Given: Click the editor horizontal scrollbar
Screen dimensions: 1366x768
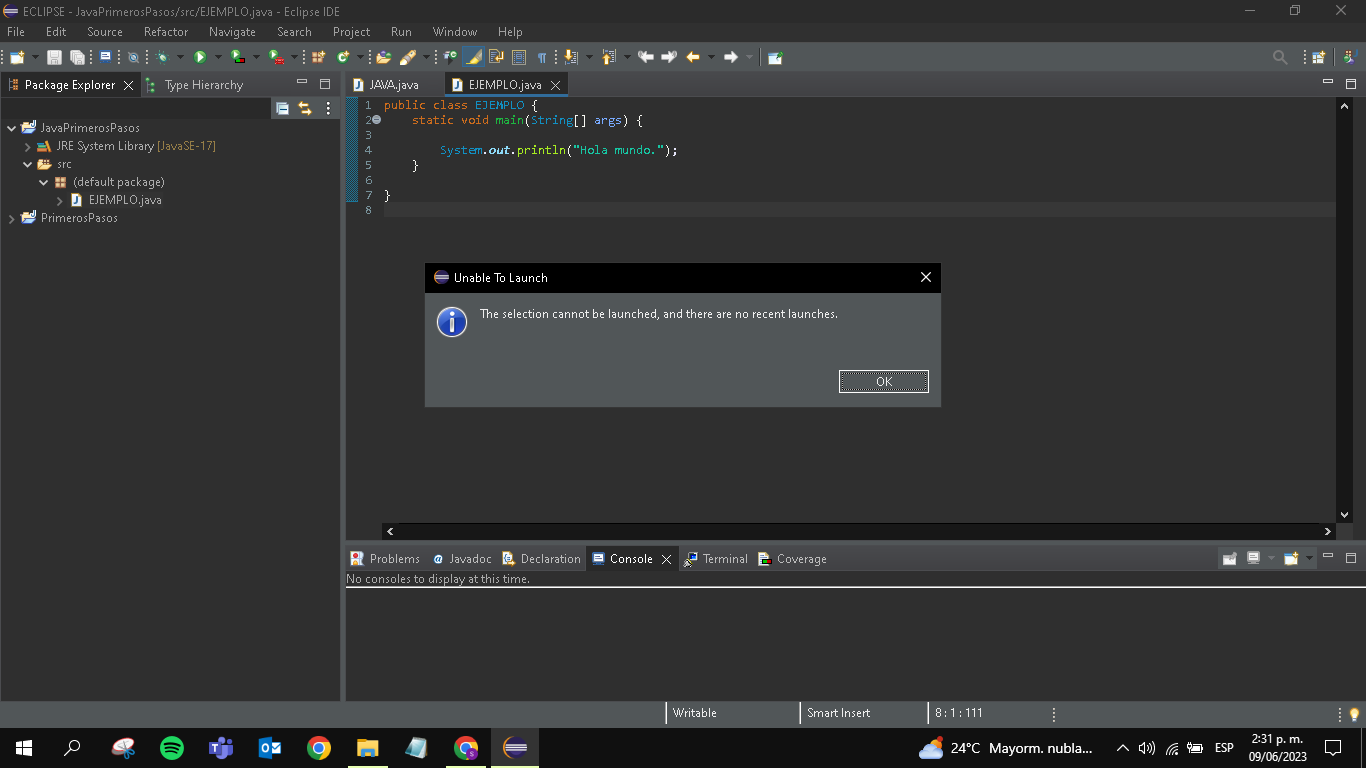Looking at the screenshot, I should (x=859, y=531).
